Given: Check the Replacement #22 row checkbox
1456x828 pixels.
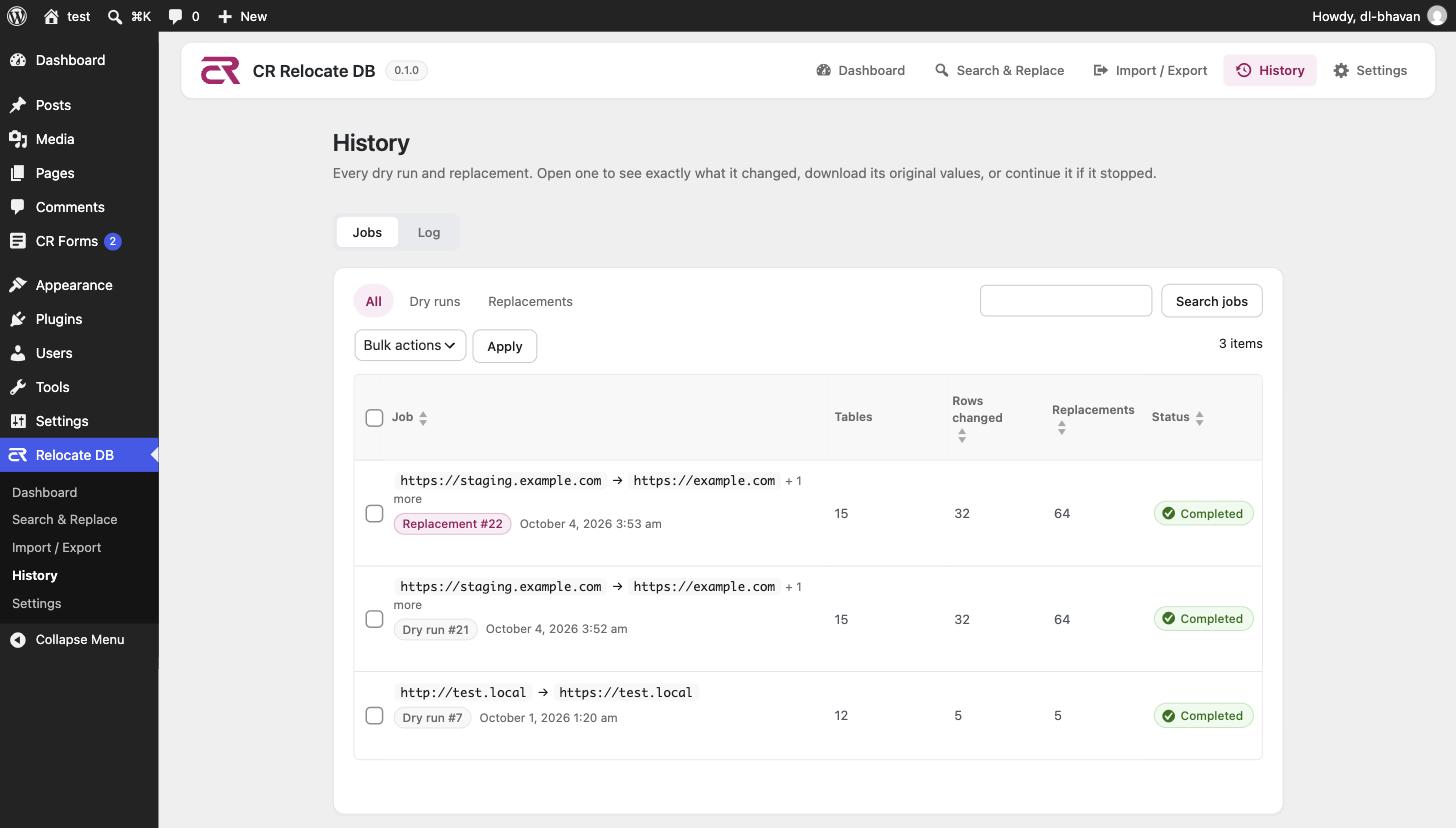Looking at the screenshot, I should (x=374, y=513).
